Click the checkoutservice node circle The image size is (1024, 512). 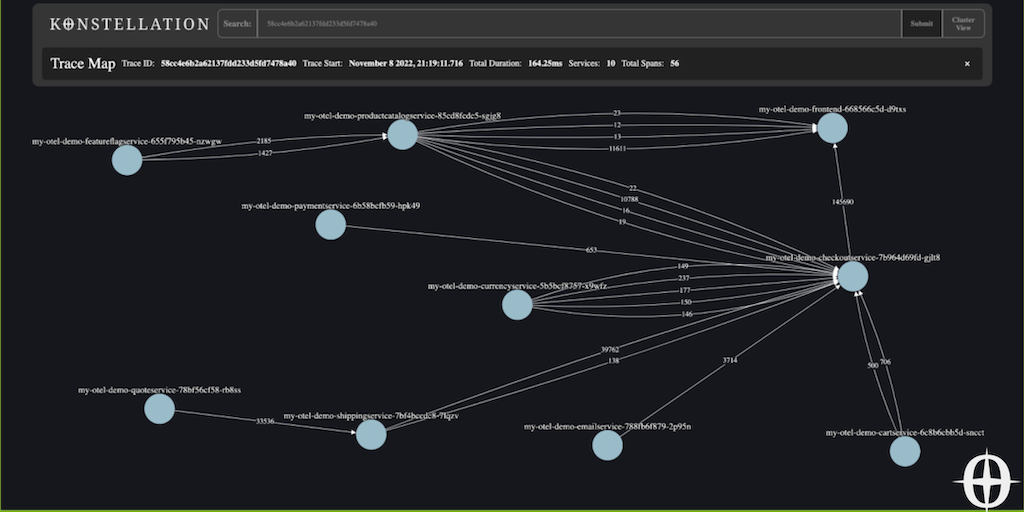point(853,276)
